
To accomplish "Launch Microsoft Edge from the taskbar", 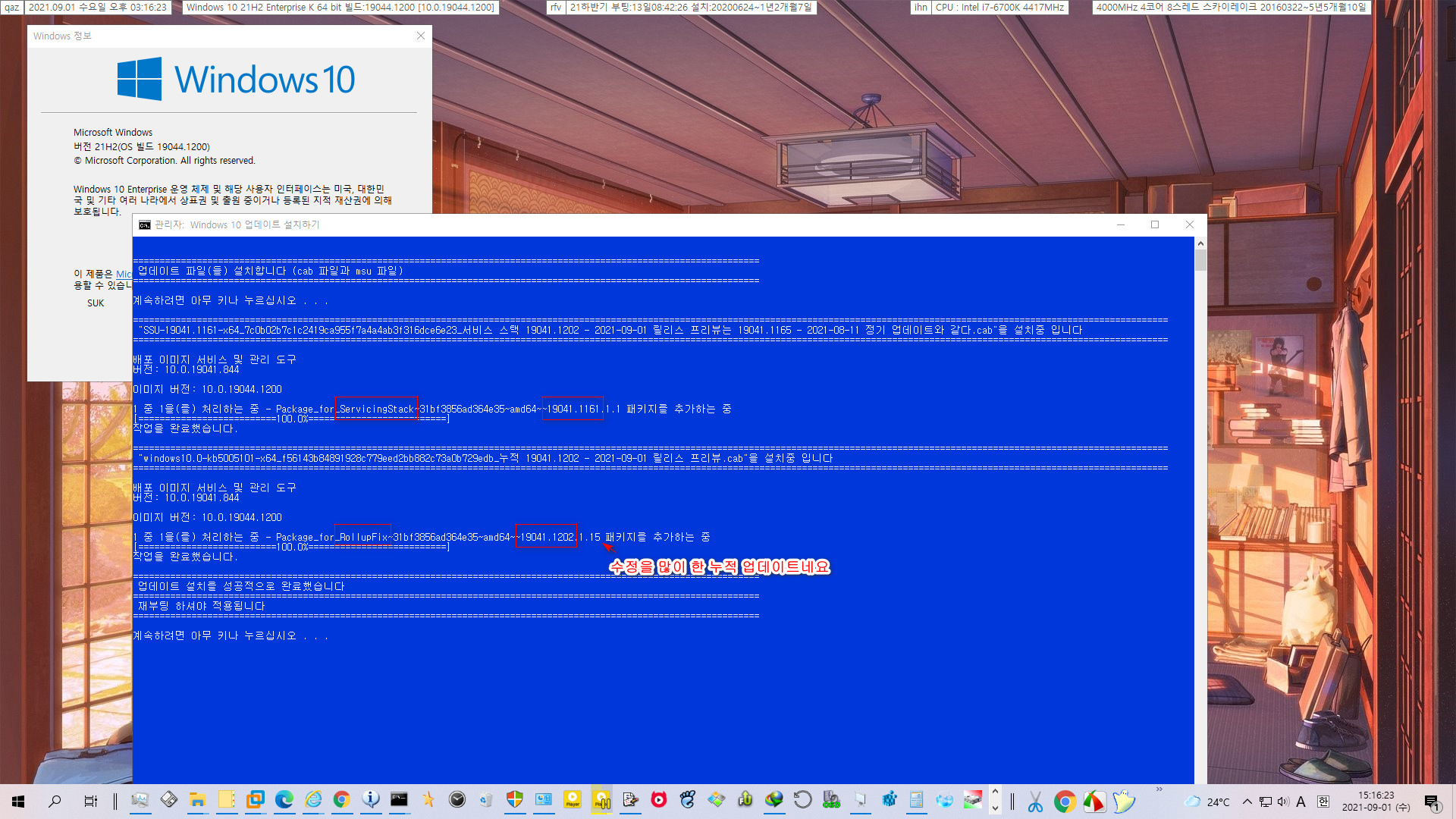I will (x=284, y=799).
